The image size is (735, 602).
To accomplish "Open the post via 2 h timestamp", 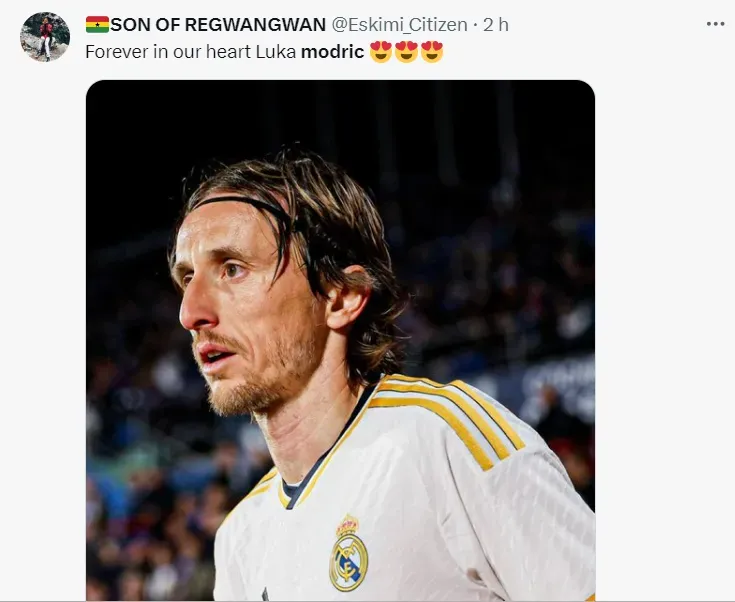I will click(496, 25).
